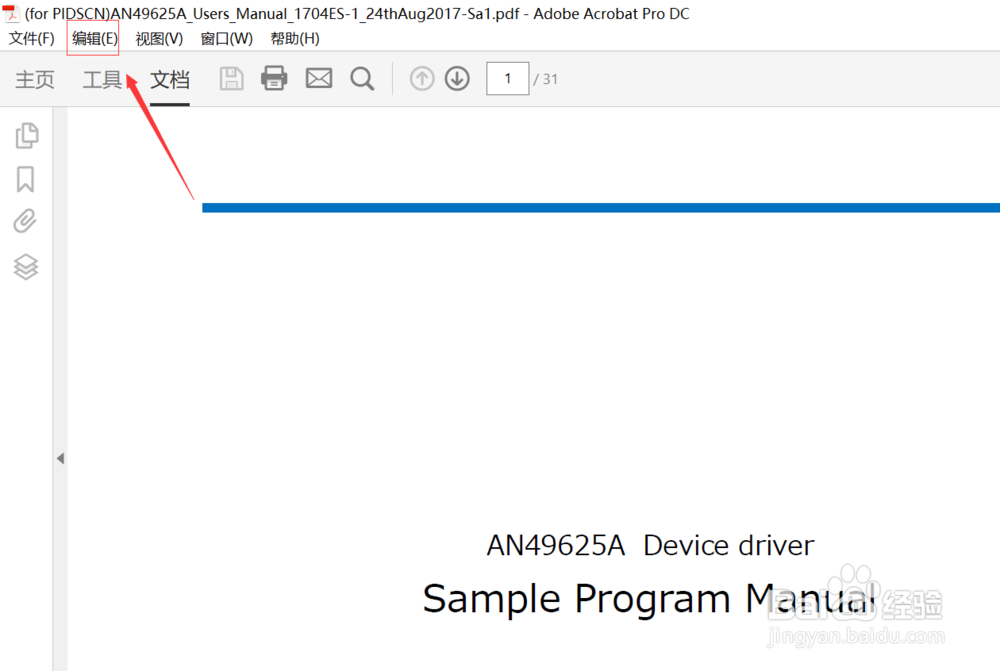The height and width of the screenshot is (671, 1000).
Task: Switch to the 工具 tab
Action: pyautogui.click(x=102, y=80)
